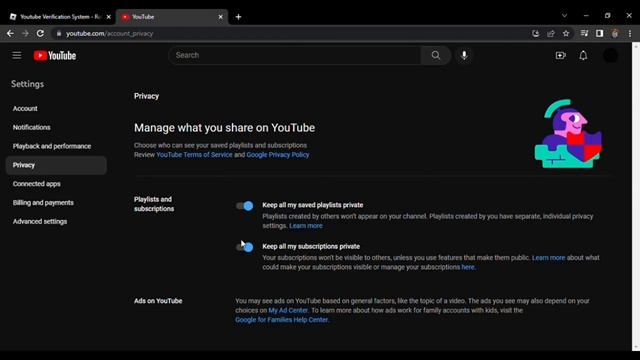Open the account avatar menu in YouTube

(x=611, y=55)
